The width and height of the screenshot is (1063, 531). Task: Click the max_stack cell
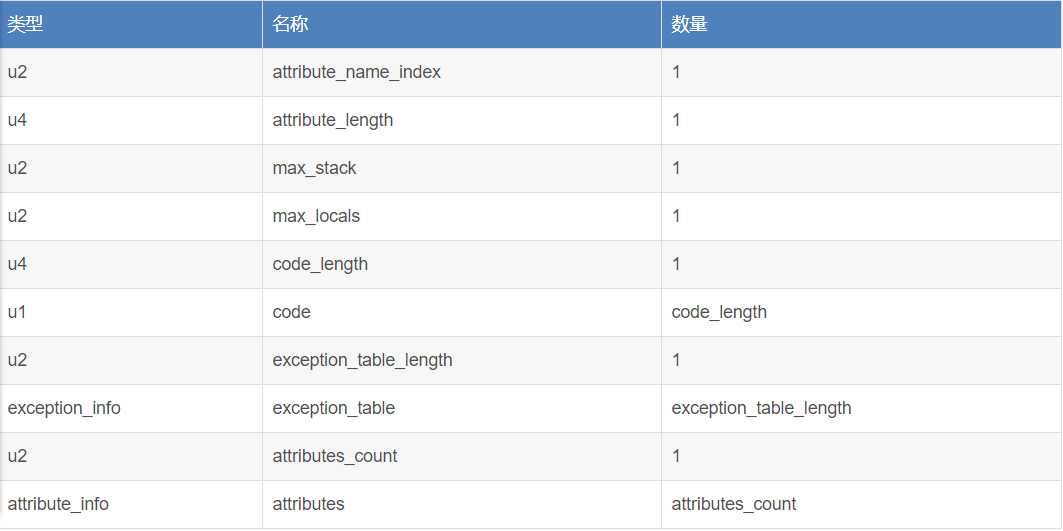click(x=314, y=168)
